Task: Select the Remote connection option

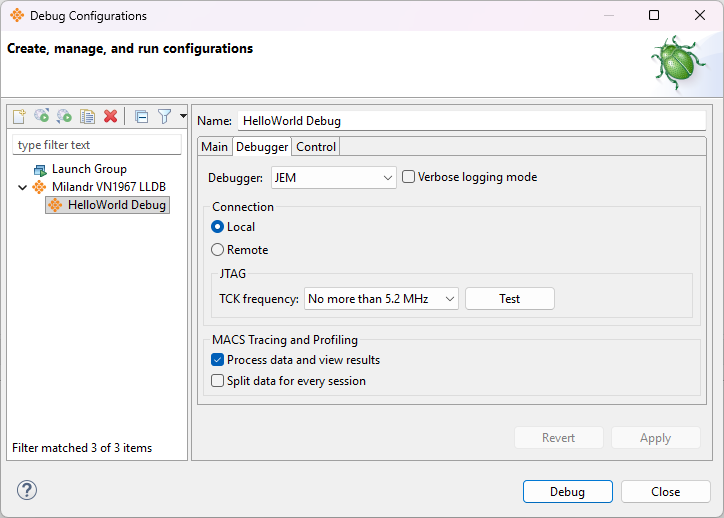Action: 218,250
